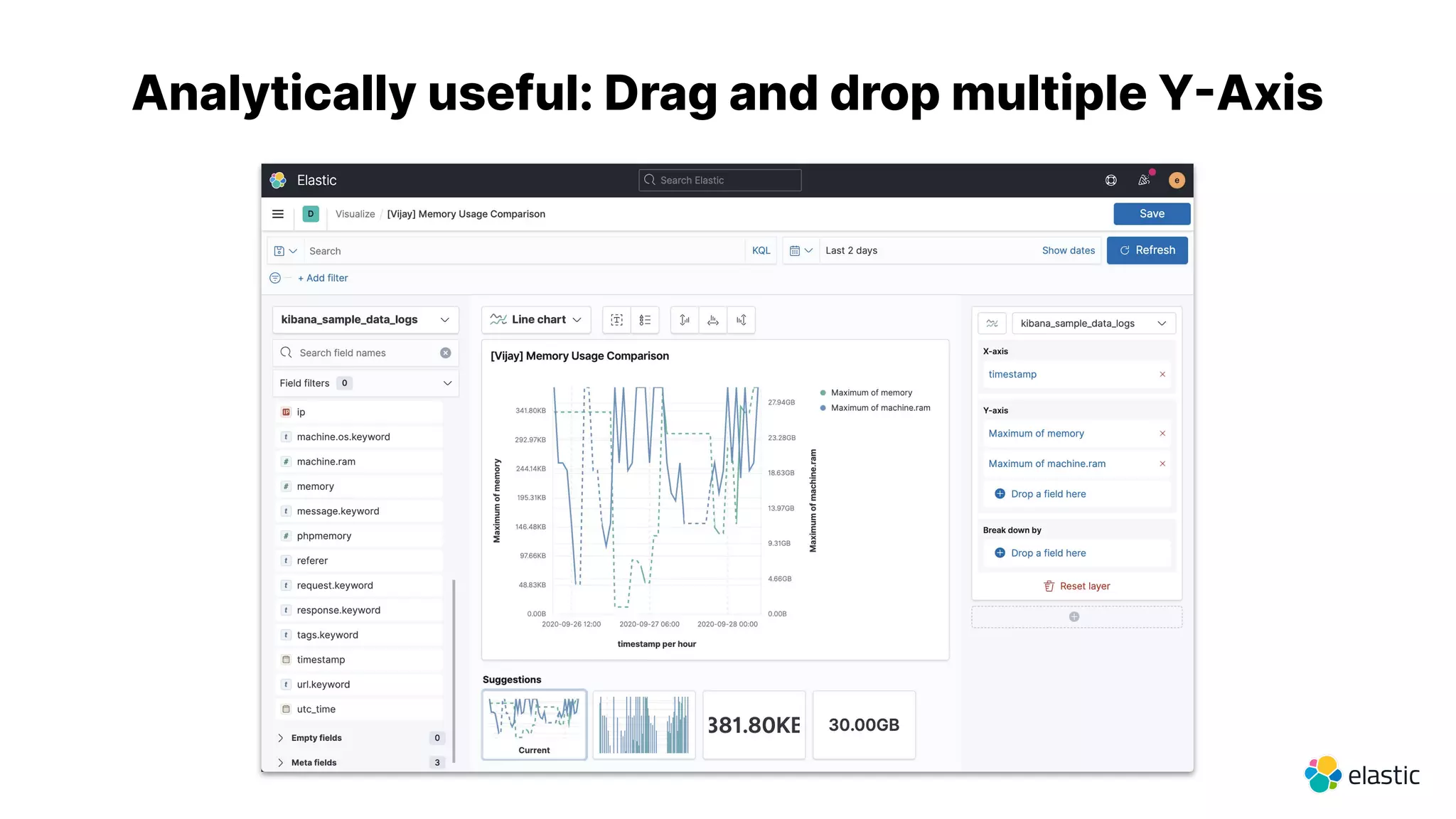1456x819 pixels.
Task: Add a new layer plus button
Action: pos(1074,617)
